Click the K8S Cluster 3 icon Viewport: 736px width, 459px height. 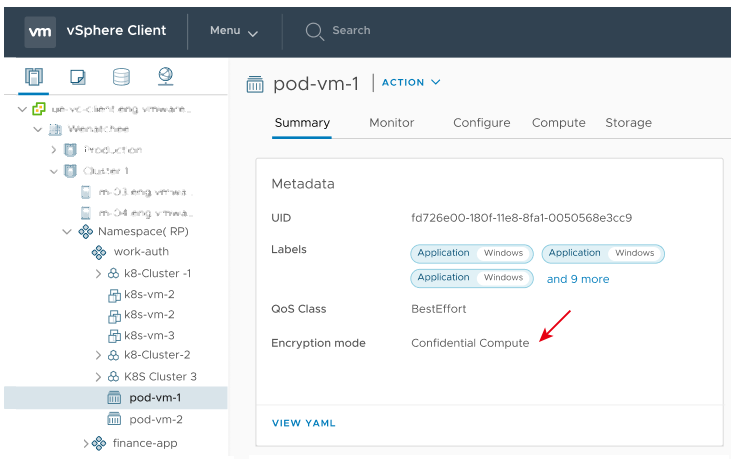coord(113,376)
